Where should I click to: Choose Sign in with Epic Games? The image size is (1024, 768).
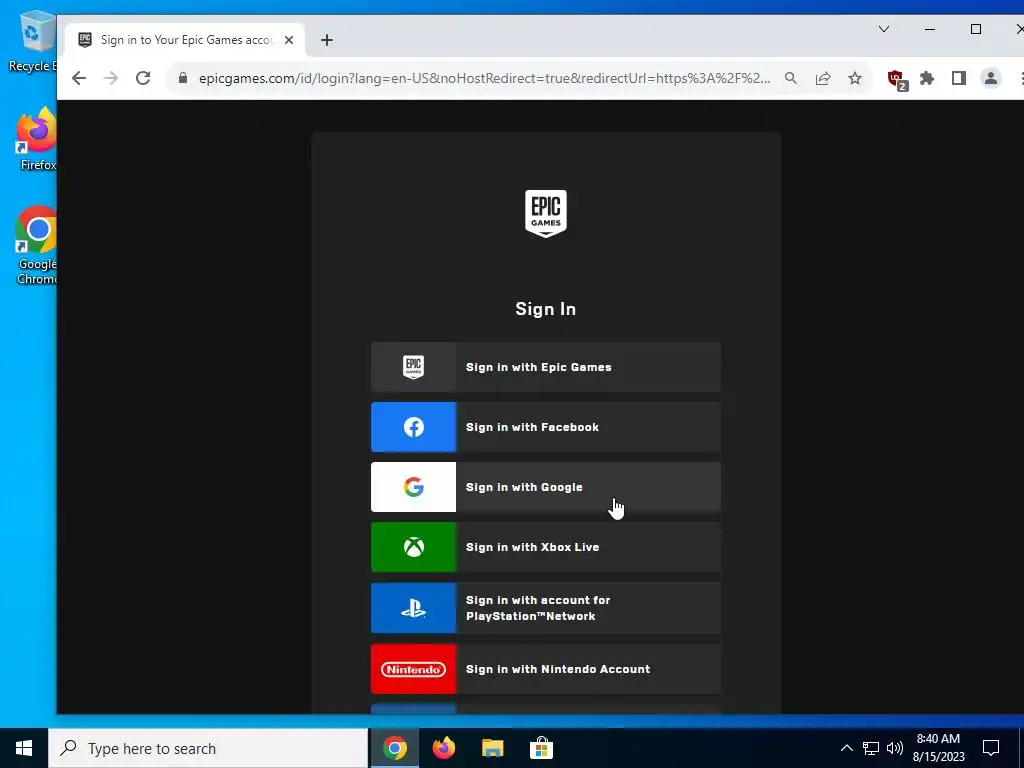pos(545,367)
